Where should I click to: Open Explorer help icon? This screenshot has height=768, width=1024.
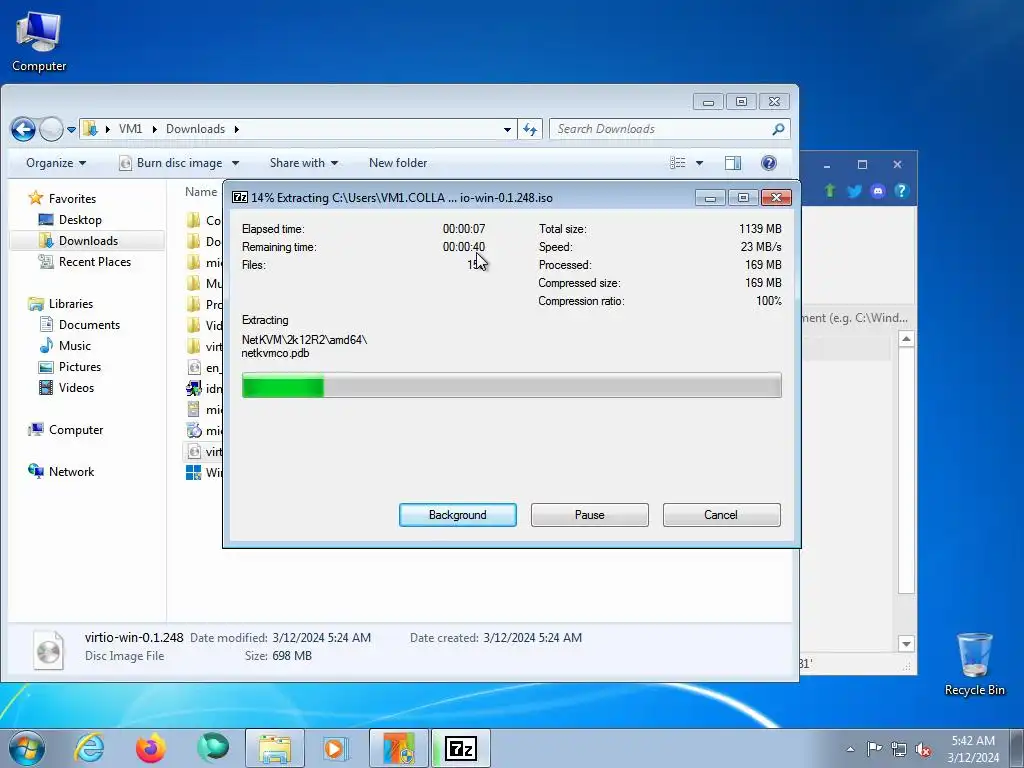tap(769, 163)
